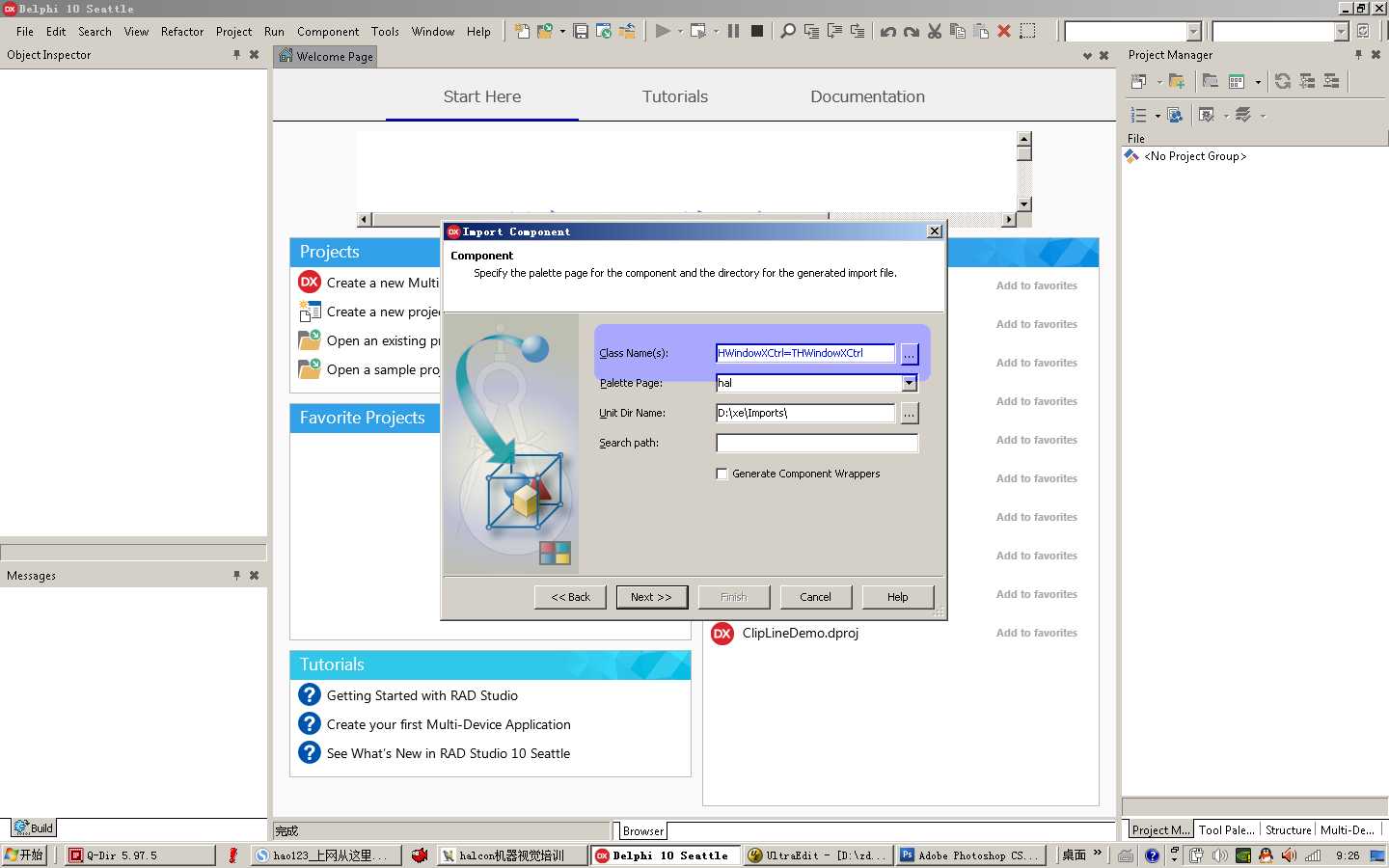Click the red DX icon next to ClipLineDemo.dproj
1389x868 pixels.
coord(722,634)
